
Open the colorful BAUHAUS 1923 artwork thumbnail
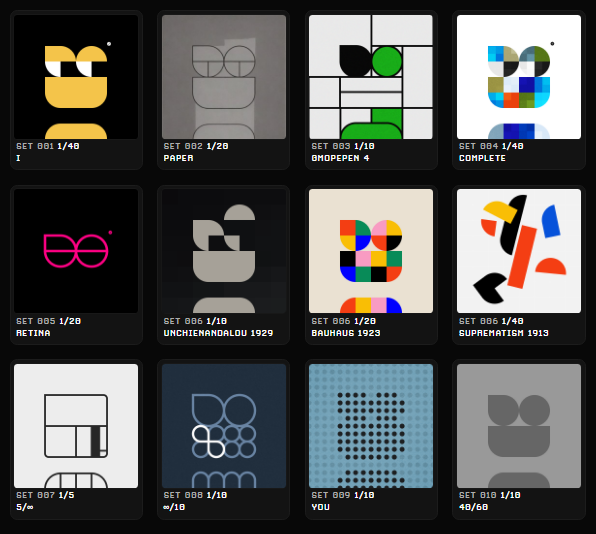371,251
